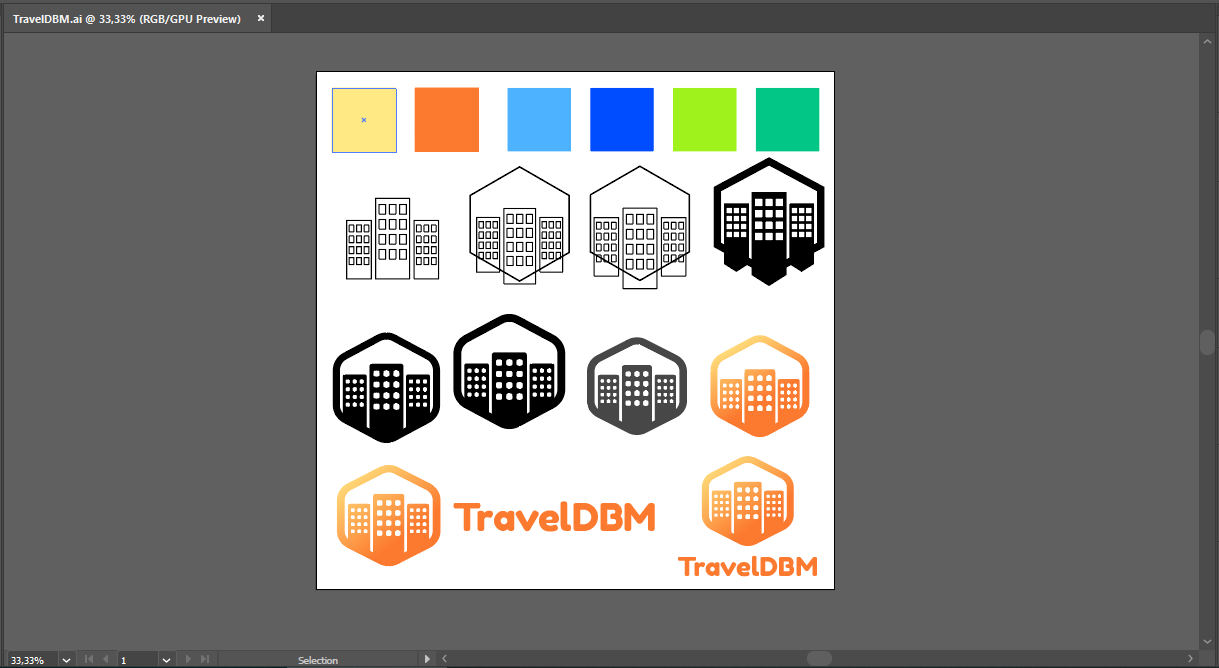Viewport: 1219px width, 668px height.
Task: Select the royal blue color square
Action: [622, 120]
